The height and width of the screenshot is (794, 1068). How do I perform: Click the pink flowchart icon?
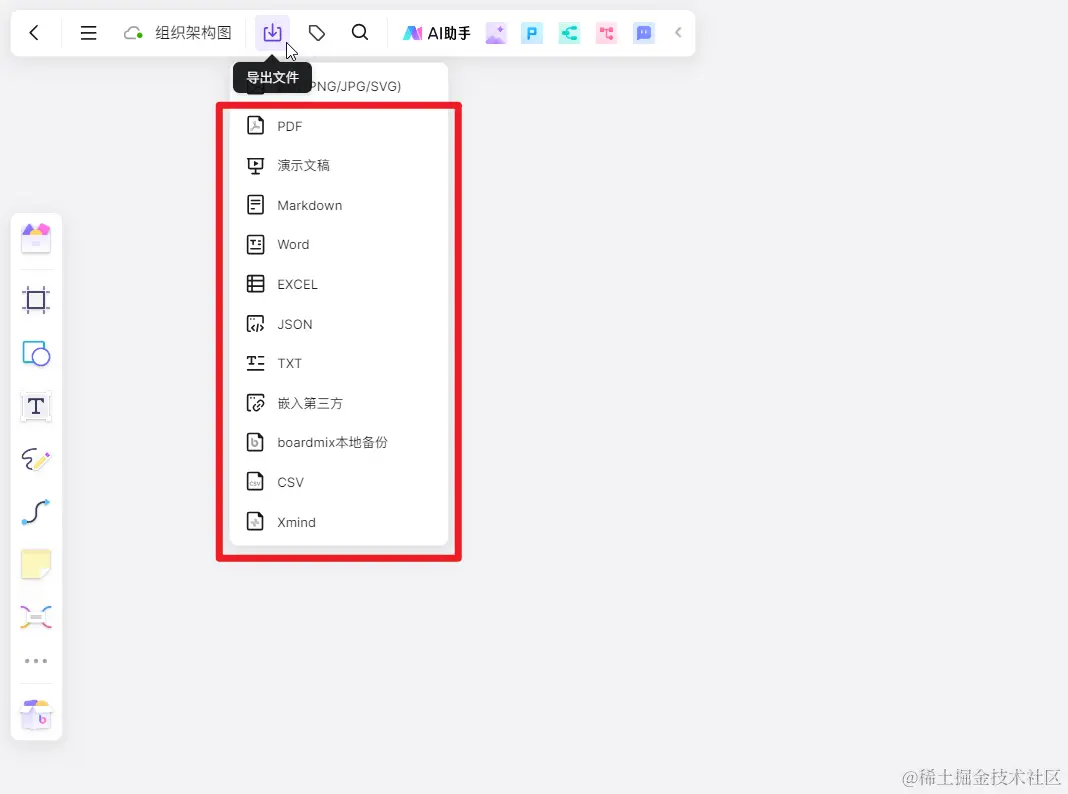tap(606, 33)
